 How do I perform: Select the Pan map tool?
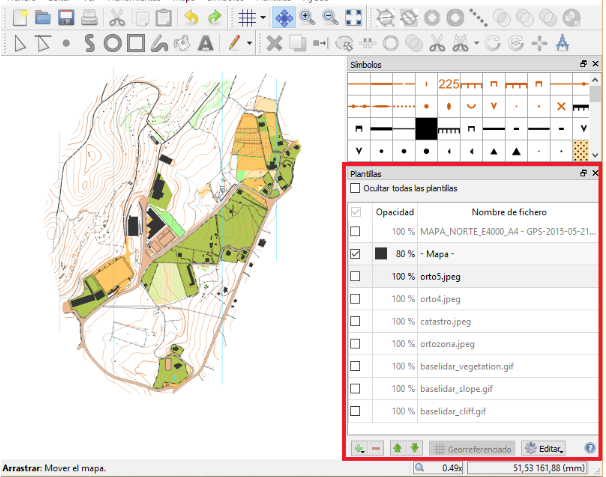coord(284,17)
